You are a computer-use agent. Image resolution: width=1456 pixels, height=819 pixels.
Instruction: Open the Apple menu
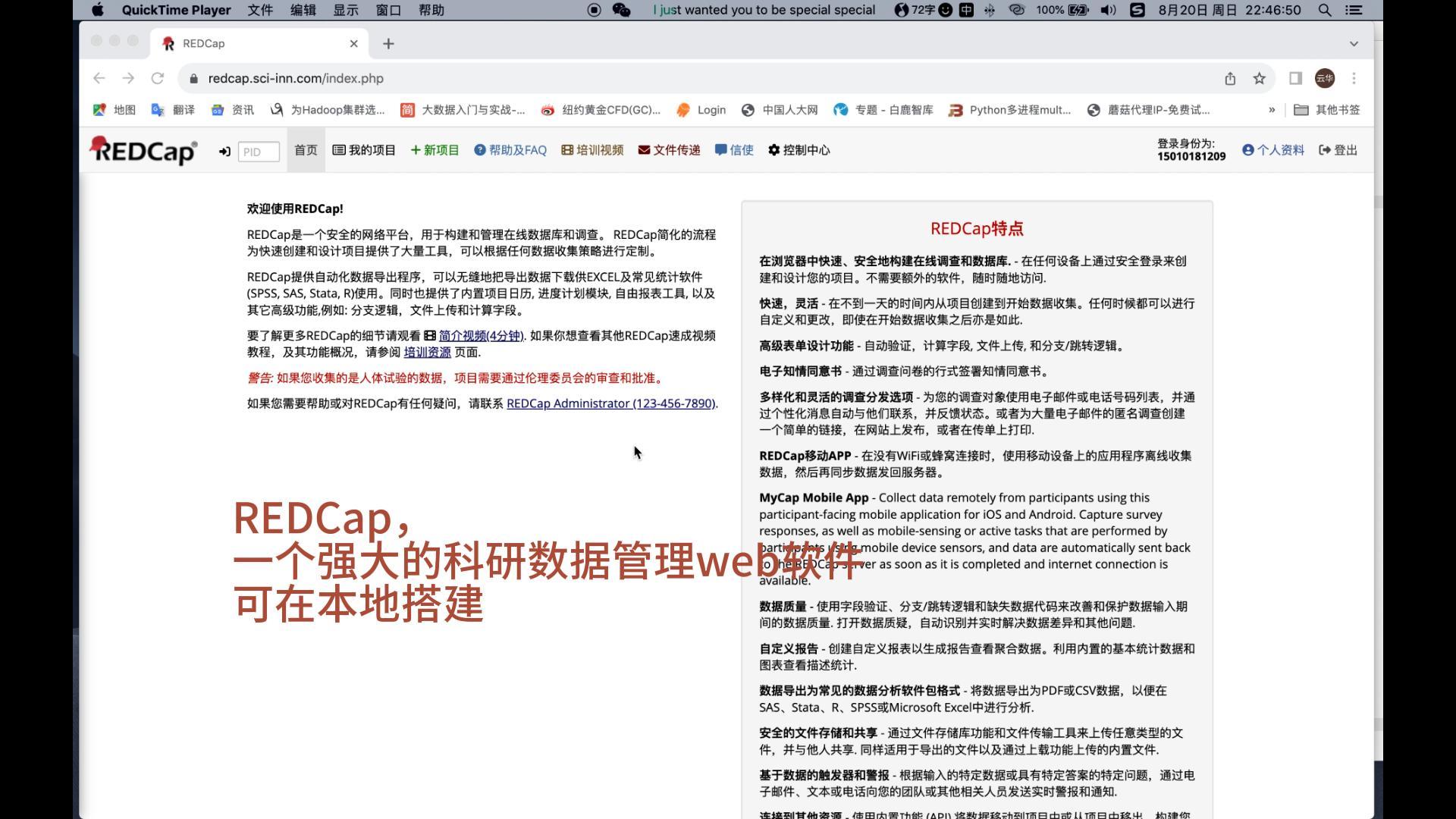click(x=97, y=10)
